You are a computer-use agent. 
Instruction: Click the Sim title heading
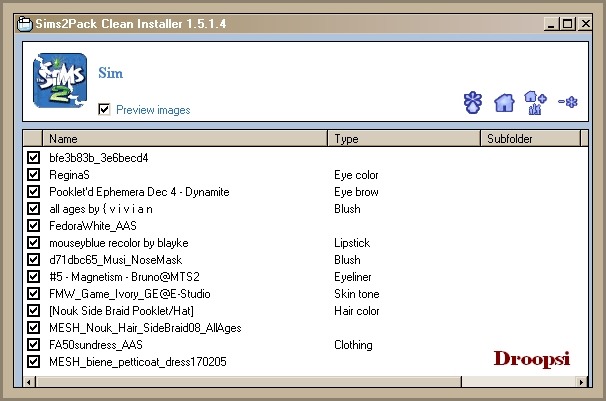click(x=111, y=73)
